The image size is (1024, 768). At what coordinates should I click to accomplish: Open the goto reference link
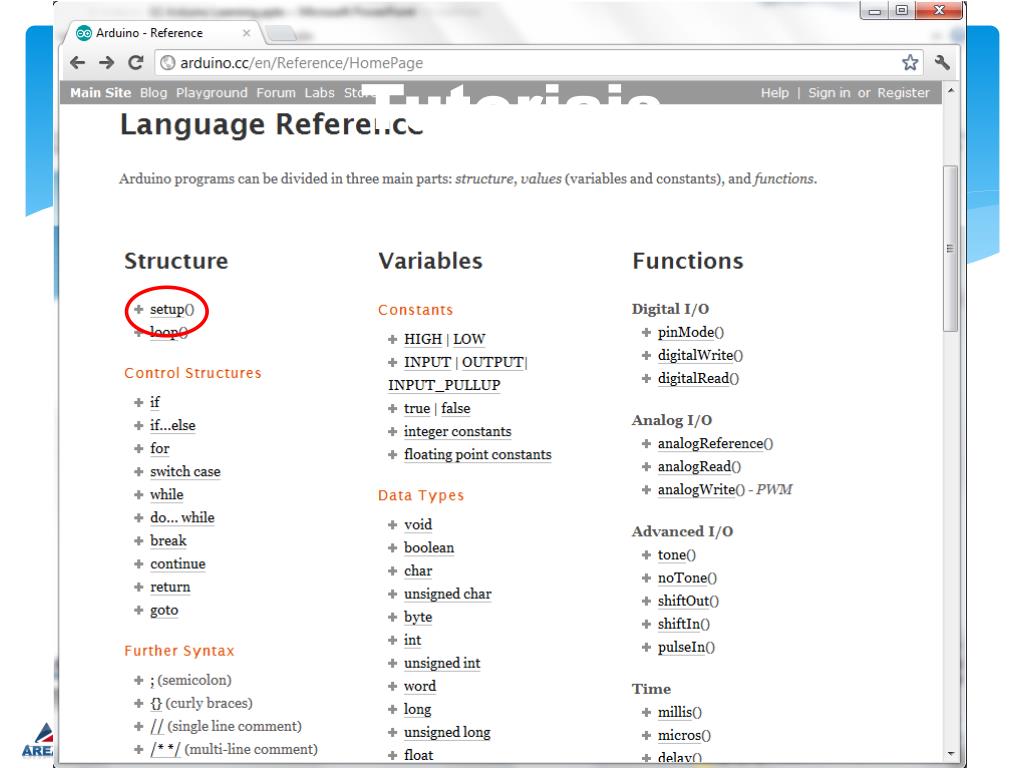(164, 610)
